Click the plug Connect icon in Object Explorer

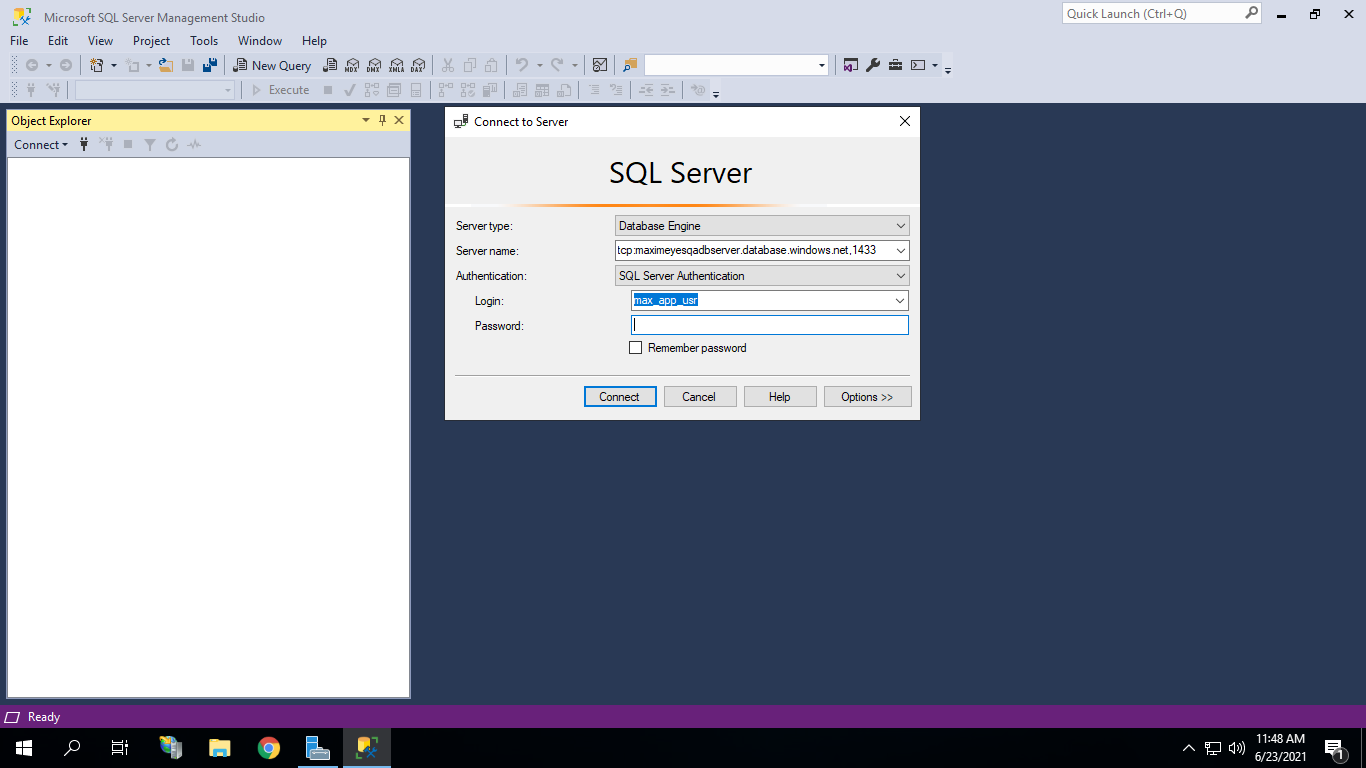point(84,144)
